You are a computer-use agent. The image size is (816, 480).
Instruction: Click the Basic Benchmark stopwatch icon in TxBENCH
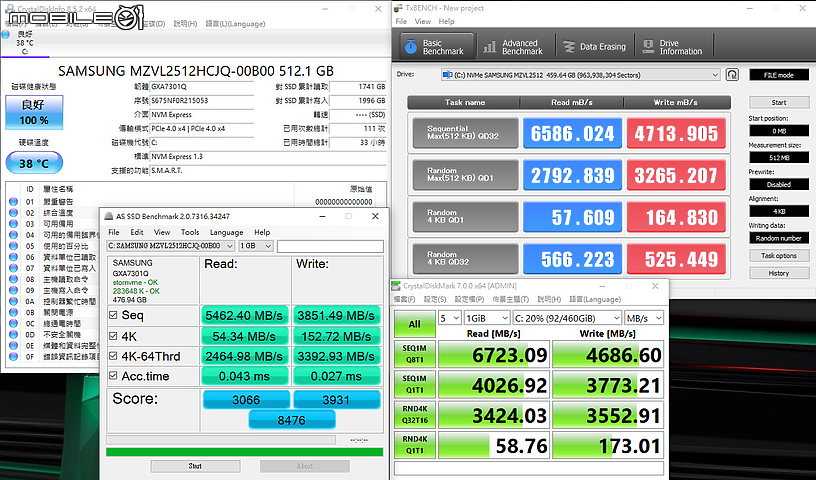(x=411, y=47)
